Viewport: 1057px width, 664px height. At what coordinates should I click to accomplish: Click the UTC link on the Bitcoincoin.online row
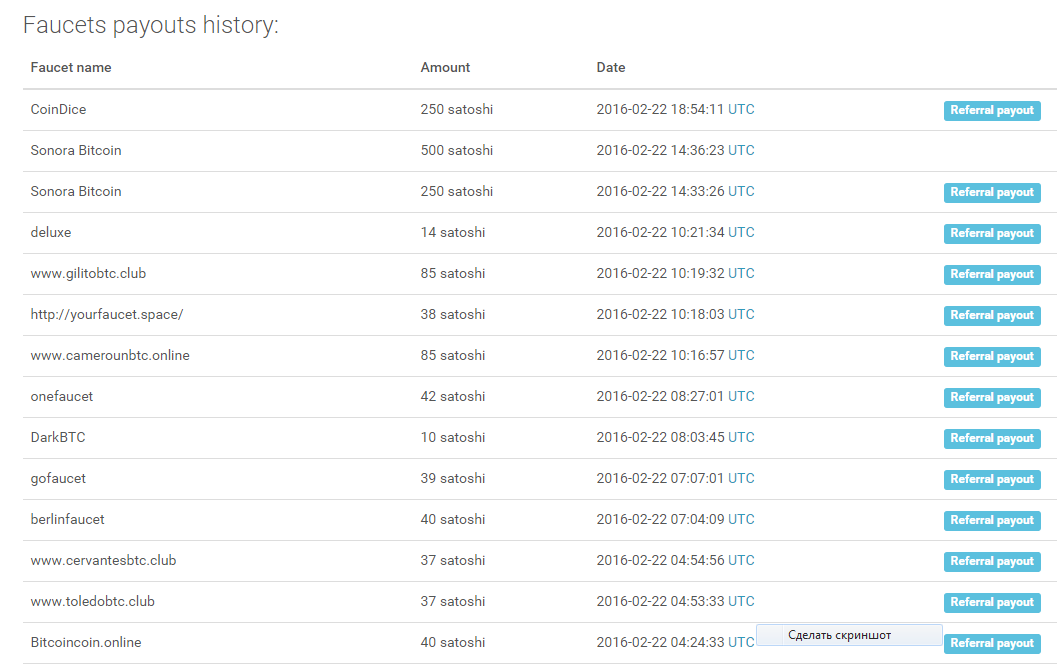tap(741, 642)
